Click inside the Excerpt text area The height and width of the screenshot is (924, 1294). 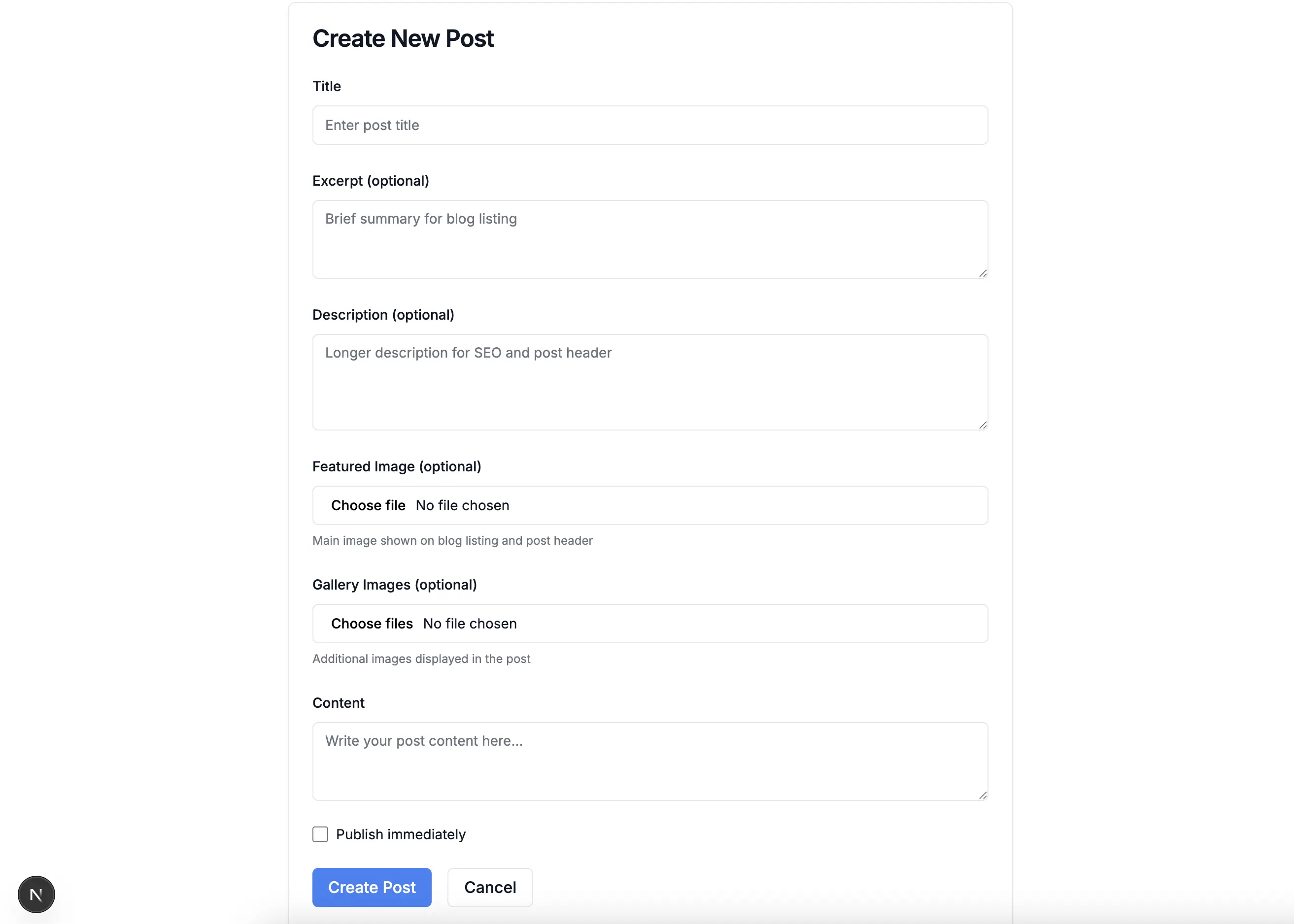point(649,239)
